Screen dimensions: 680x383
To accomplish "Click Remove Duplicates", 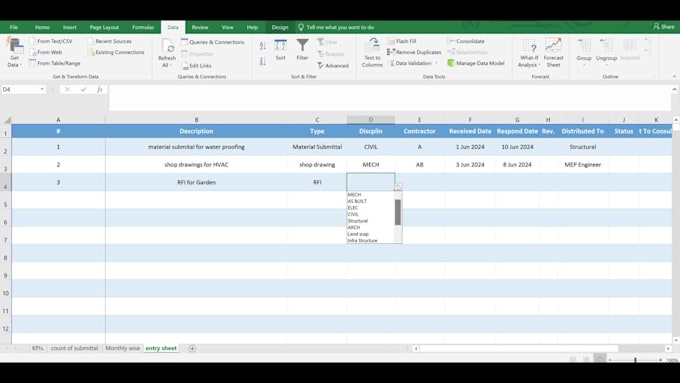I will [414, 52].
